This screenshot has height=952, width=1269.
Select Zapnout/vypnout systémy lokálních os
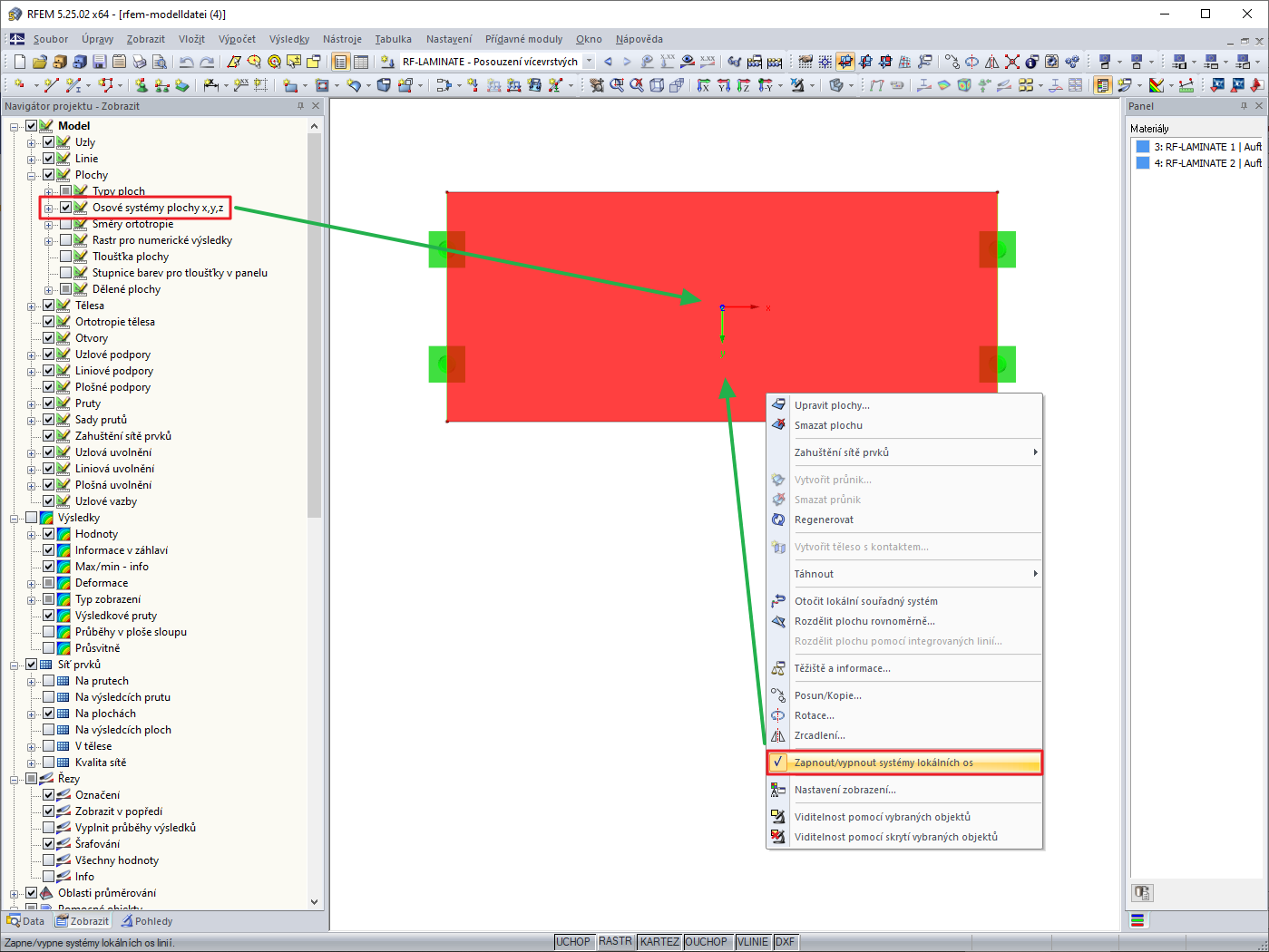tap(904, 763)
